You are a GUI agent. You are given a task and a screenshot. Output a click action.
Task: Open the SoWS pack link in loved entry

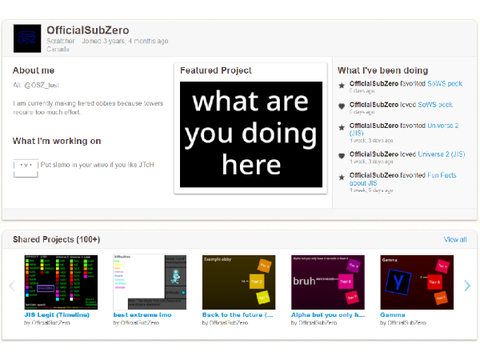click(x=435, y=105)
